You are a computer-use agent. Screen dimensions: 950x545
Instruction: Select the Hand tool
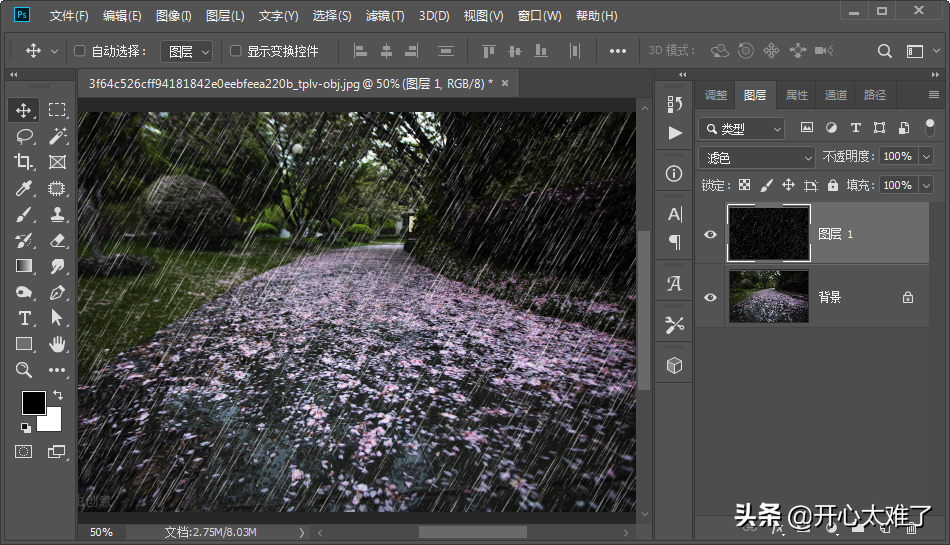click(x=58, y=344)
